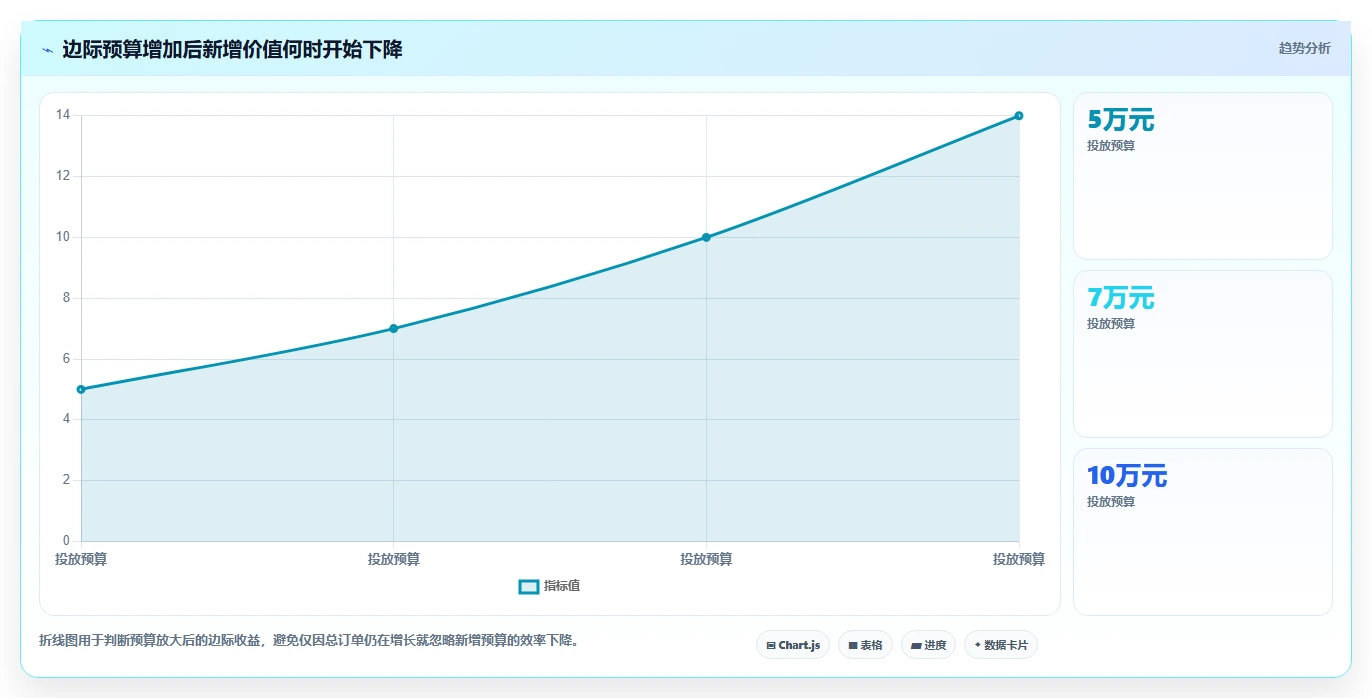The image size is (1372, 698).
Task: Click the y-axis label 12
Action: tap(63, 176)
